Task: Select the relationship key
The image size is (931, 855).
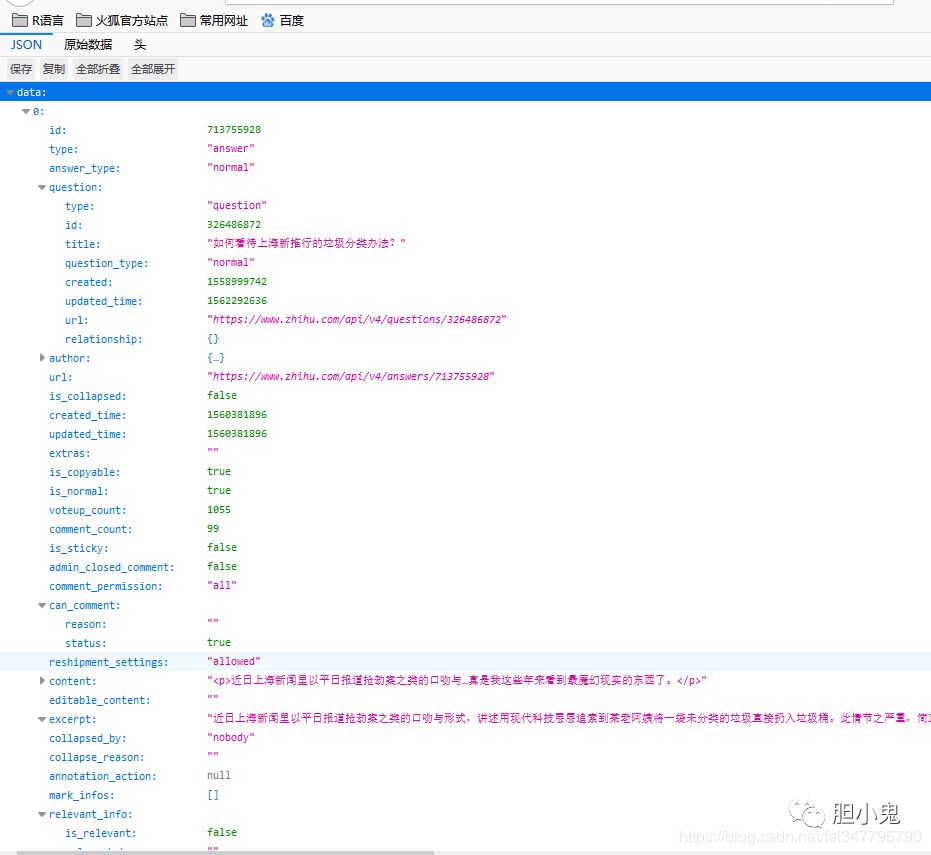Action: 103,339
